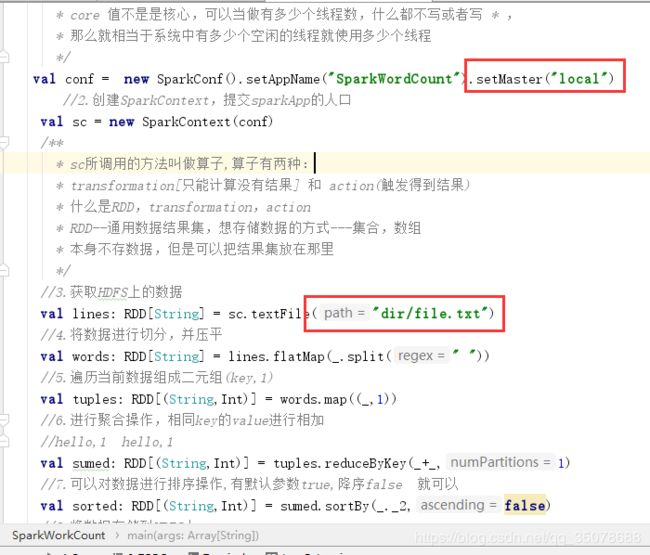The width and height of the screenshot is (650, 555).
Task: Click fold end marker above val conf line
Action: coord(4,57)
